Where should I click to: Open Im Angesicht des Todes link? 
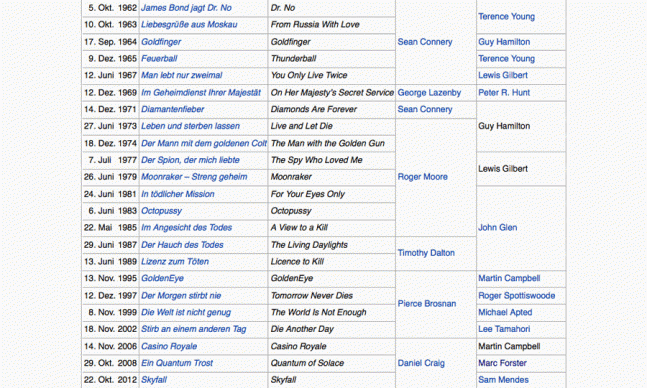187,228
